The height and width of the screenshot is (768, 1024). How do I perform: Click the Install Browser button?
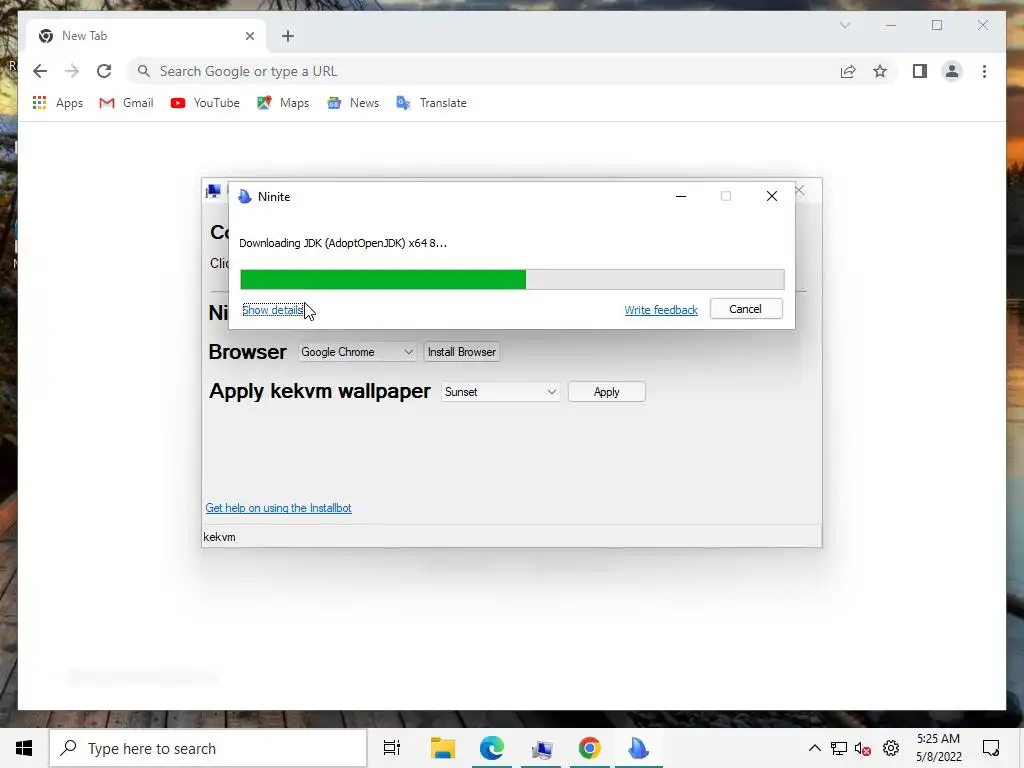click(462, 352)
